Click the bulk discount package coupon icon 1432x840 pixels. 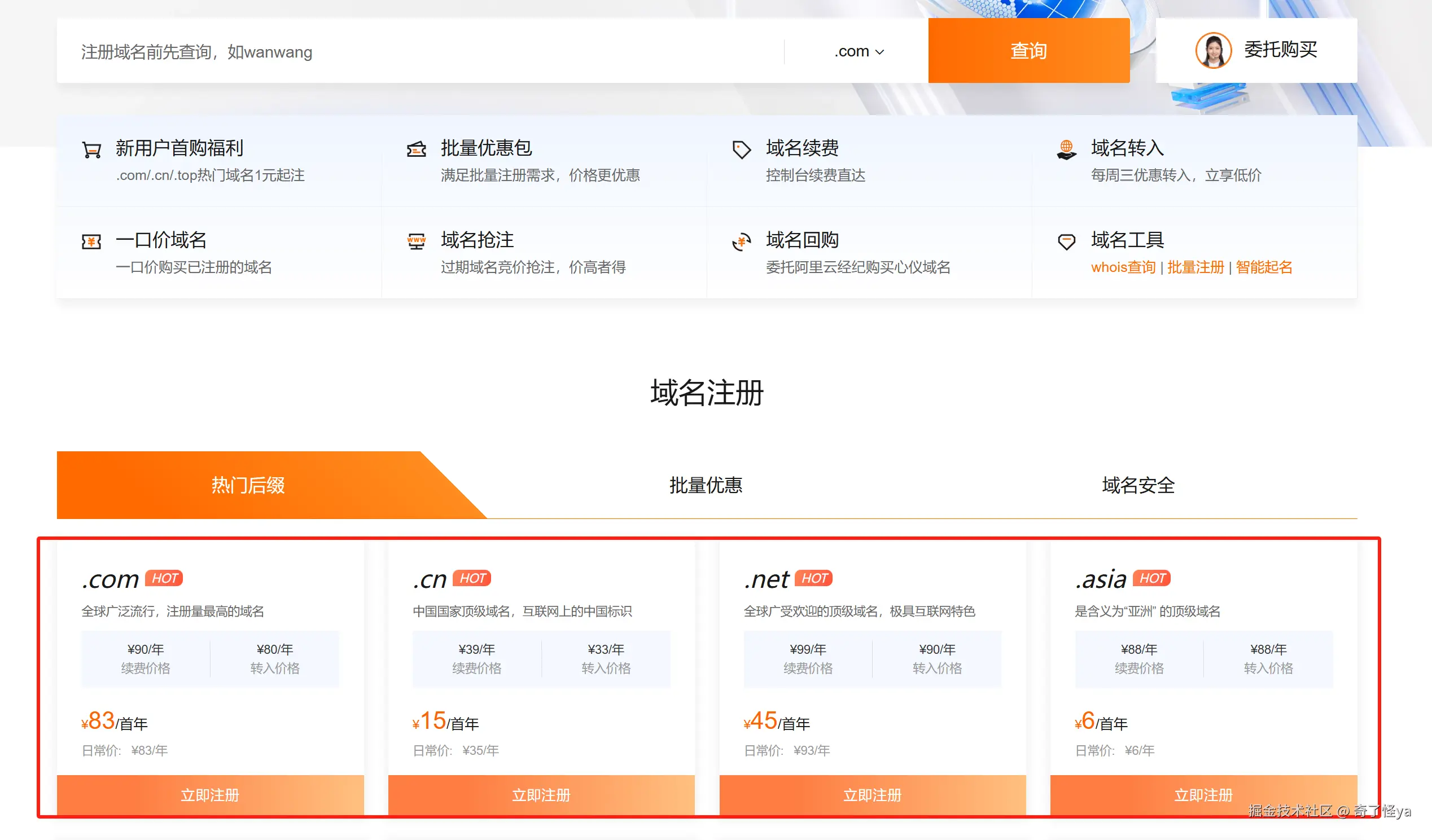click(416, 149)
